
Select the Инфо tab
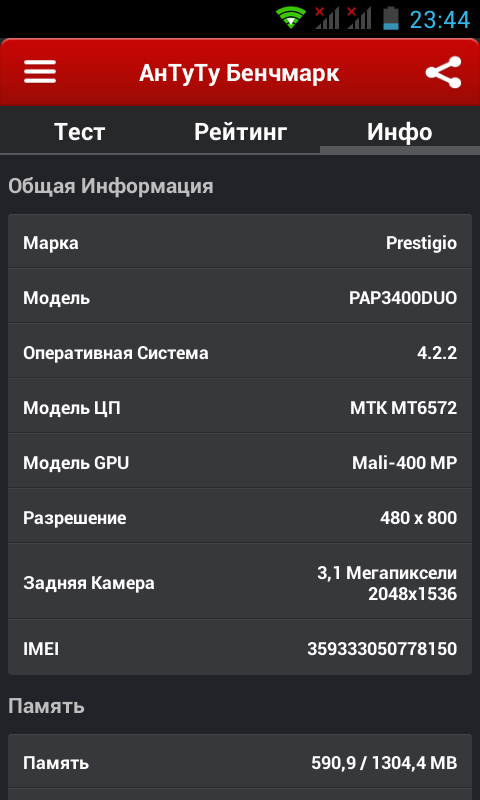point(400,132)
